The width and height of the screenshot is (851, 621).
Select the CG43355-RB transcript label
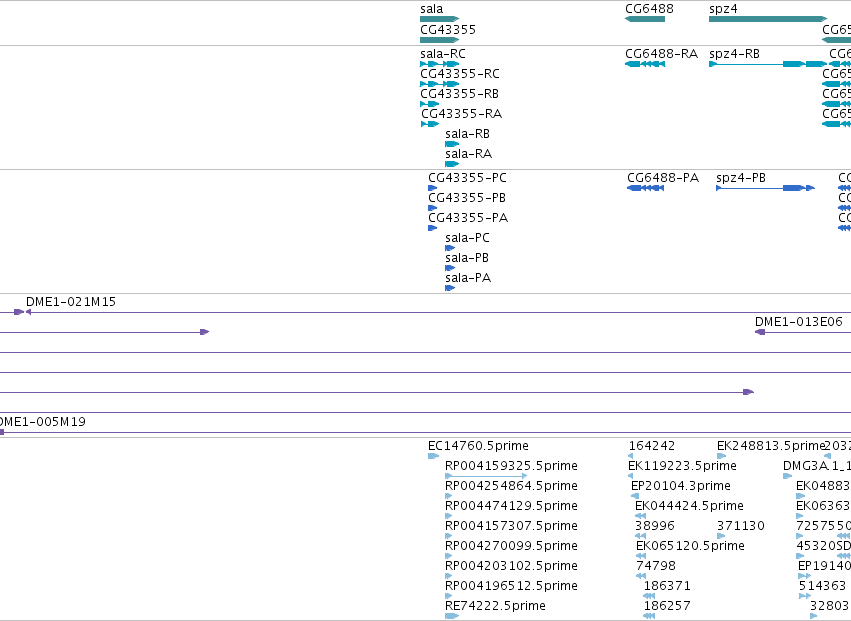click(459, 94)
